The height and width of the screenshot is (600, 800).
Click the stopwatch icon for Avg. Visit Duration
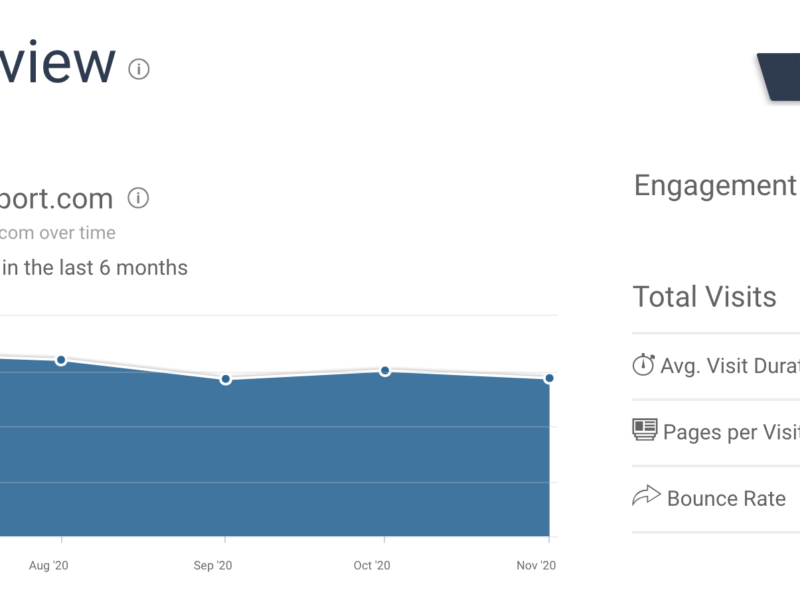click(643, 365)
